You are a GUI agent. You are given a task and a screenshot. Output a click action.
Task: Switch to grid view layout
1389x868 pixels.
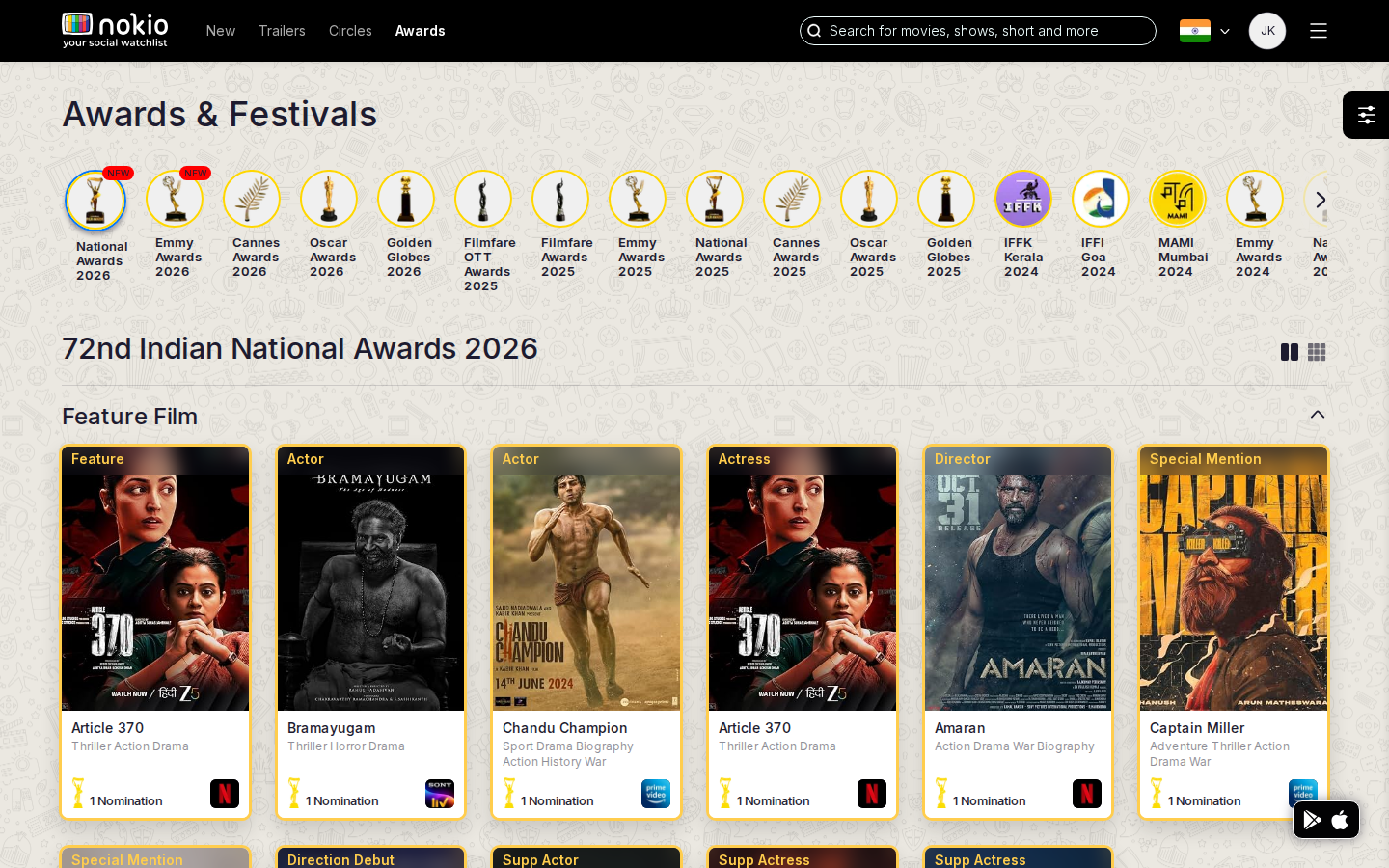[1317, 352]
